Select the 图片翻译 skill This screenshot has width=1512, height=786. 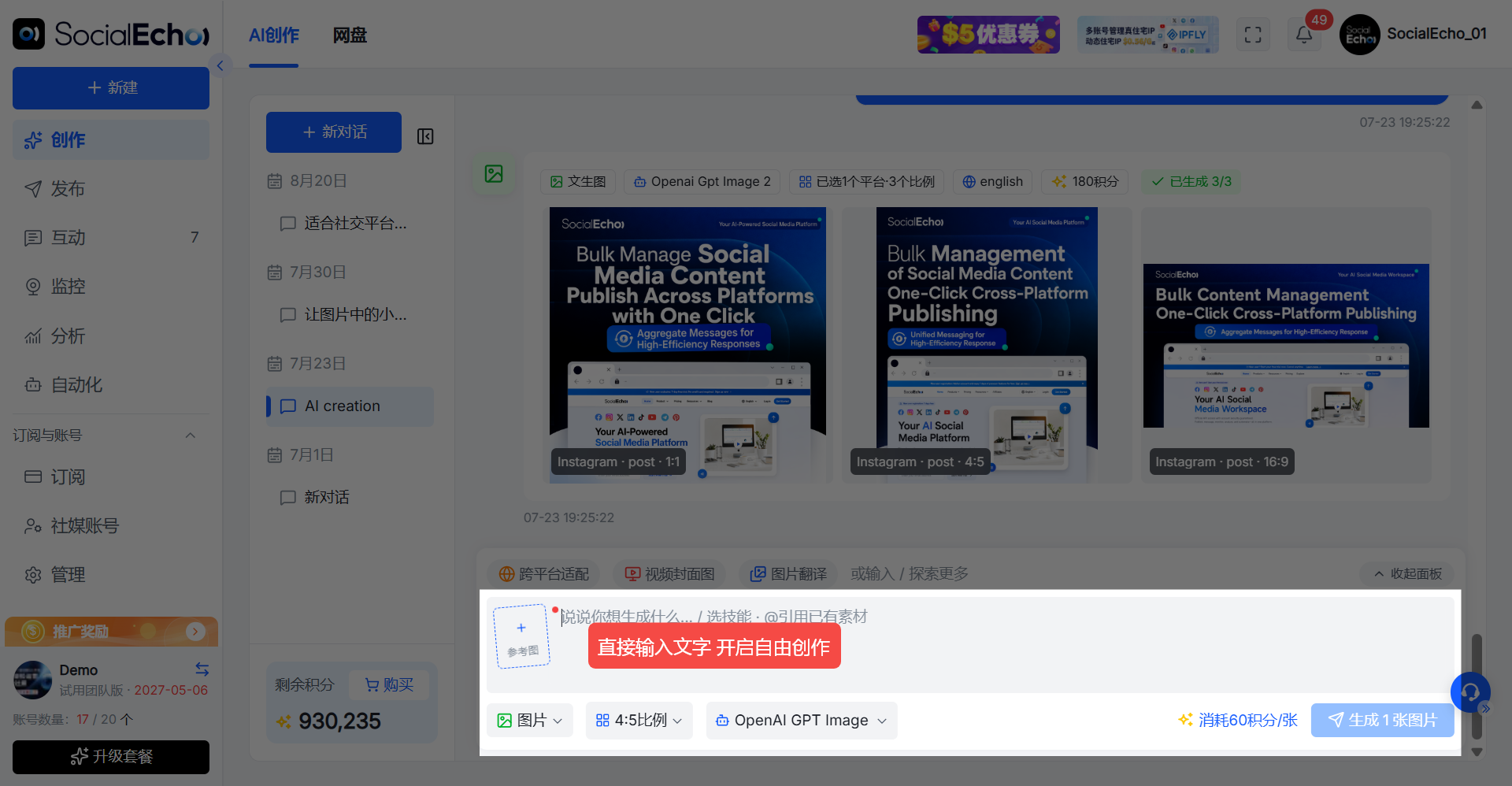coord(788,574)
